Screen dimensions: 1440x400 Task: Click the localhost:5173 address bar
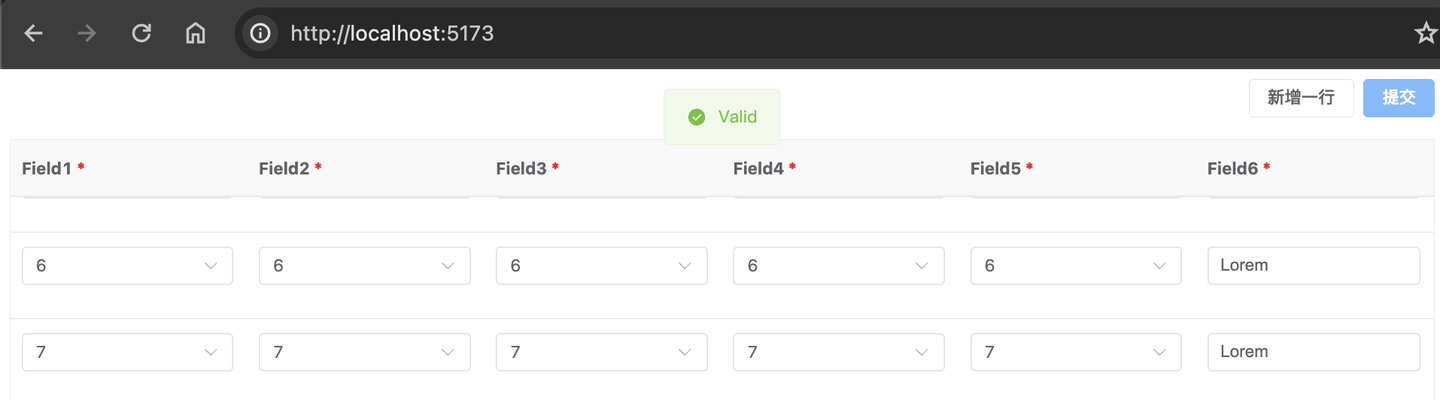(700, 34)
